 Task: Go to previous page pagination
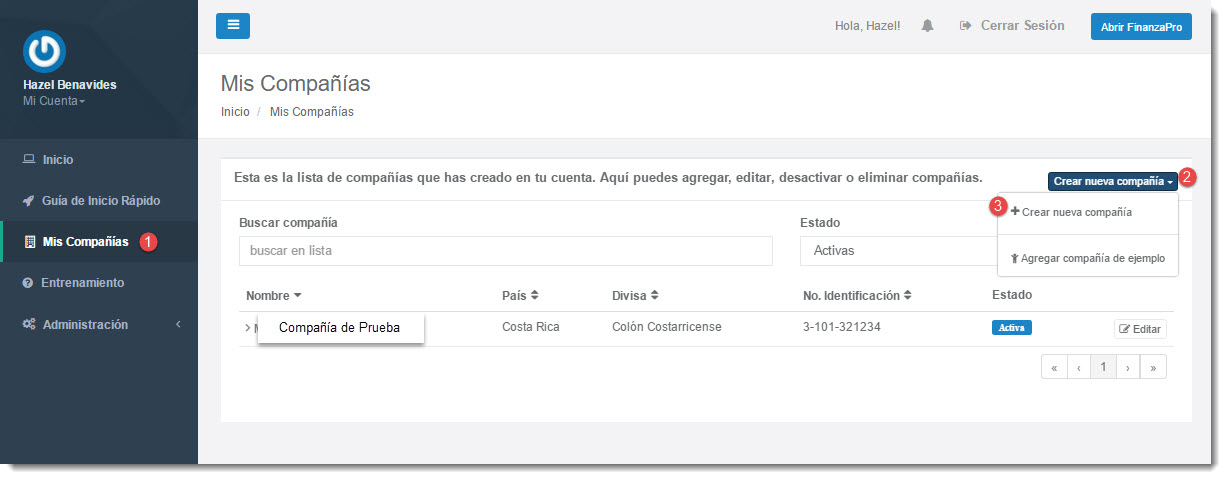pyautogui.click(x=1079, y=367)
